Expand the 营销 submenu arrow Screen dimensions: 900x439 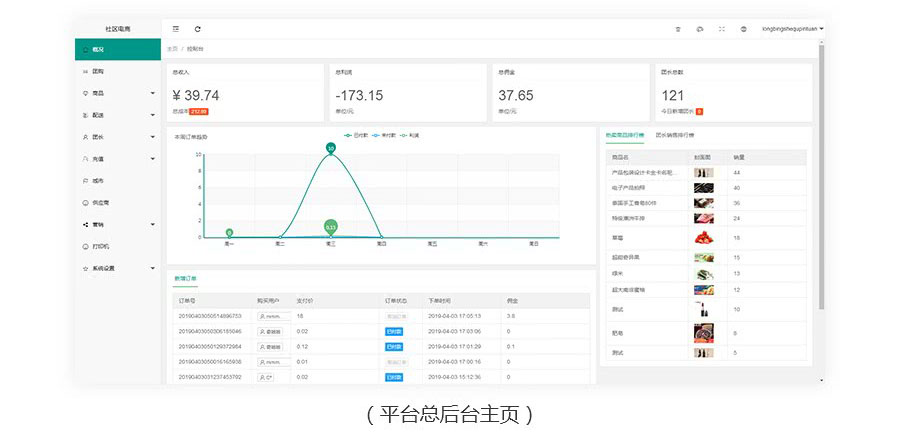pyautogui.click(x=153, y=224)
